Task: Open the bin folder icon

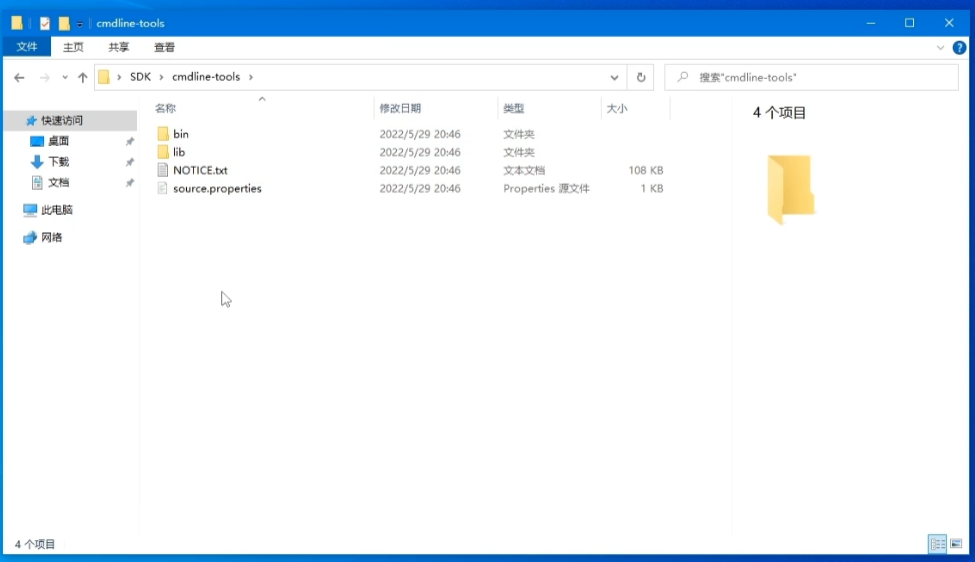Action: [x=163, y=134]
